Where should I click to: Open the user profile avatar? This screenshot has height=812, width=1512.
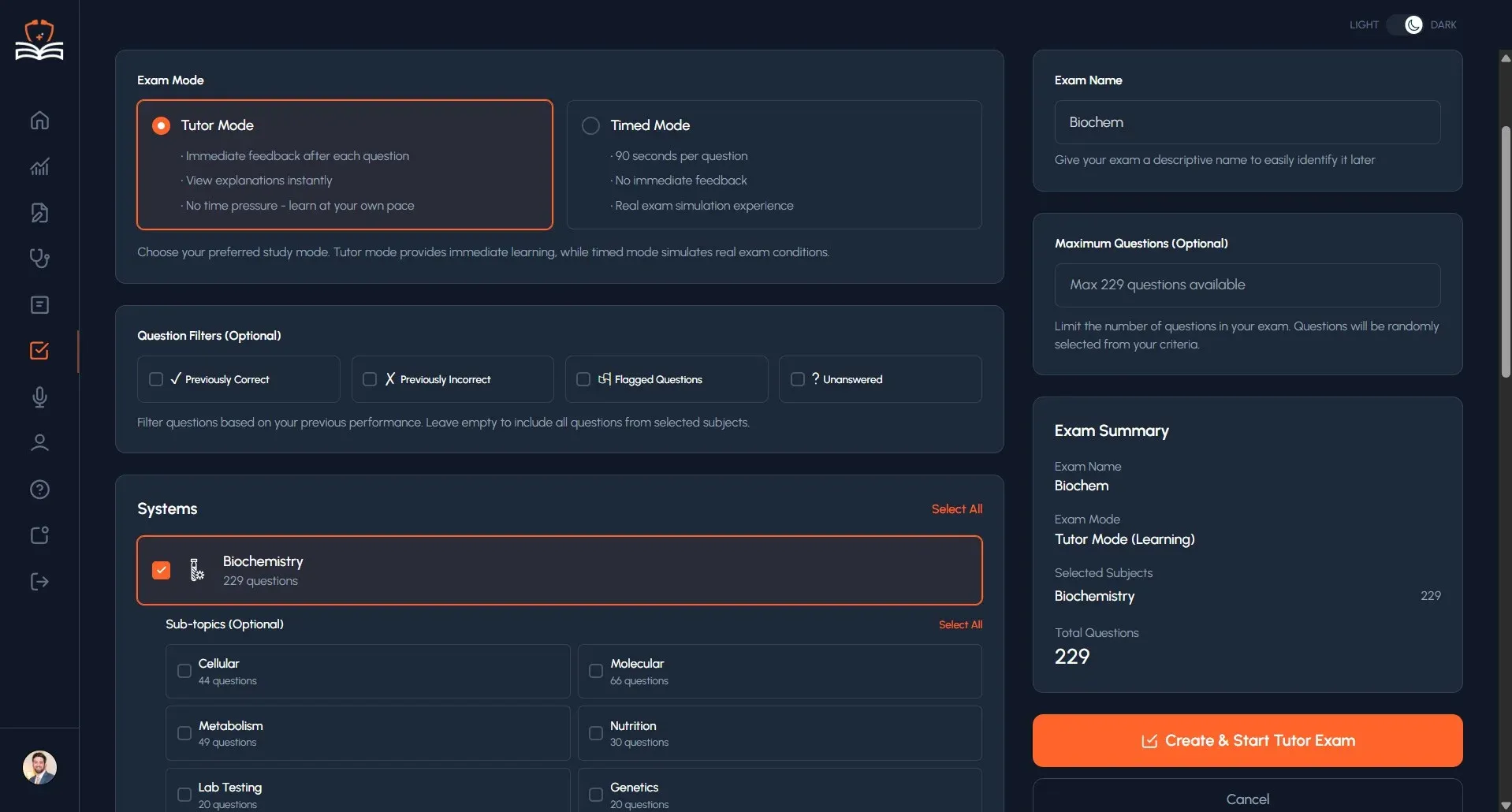[39, 767]
